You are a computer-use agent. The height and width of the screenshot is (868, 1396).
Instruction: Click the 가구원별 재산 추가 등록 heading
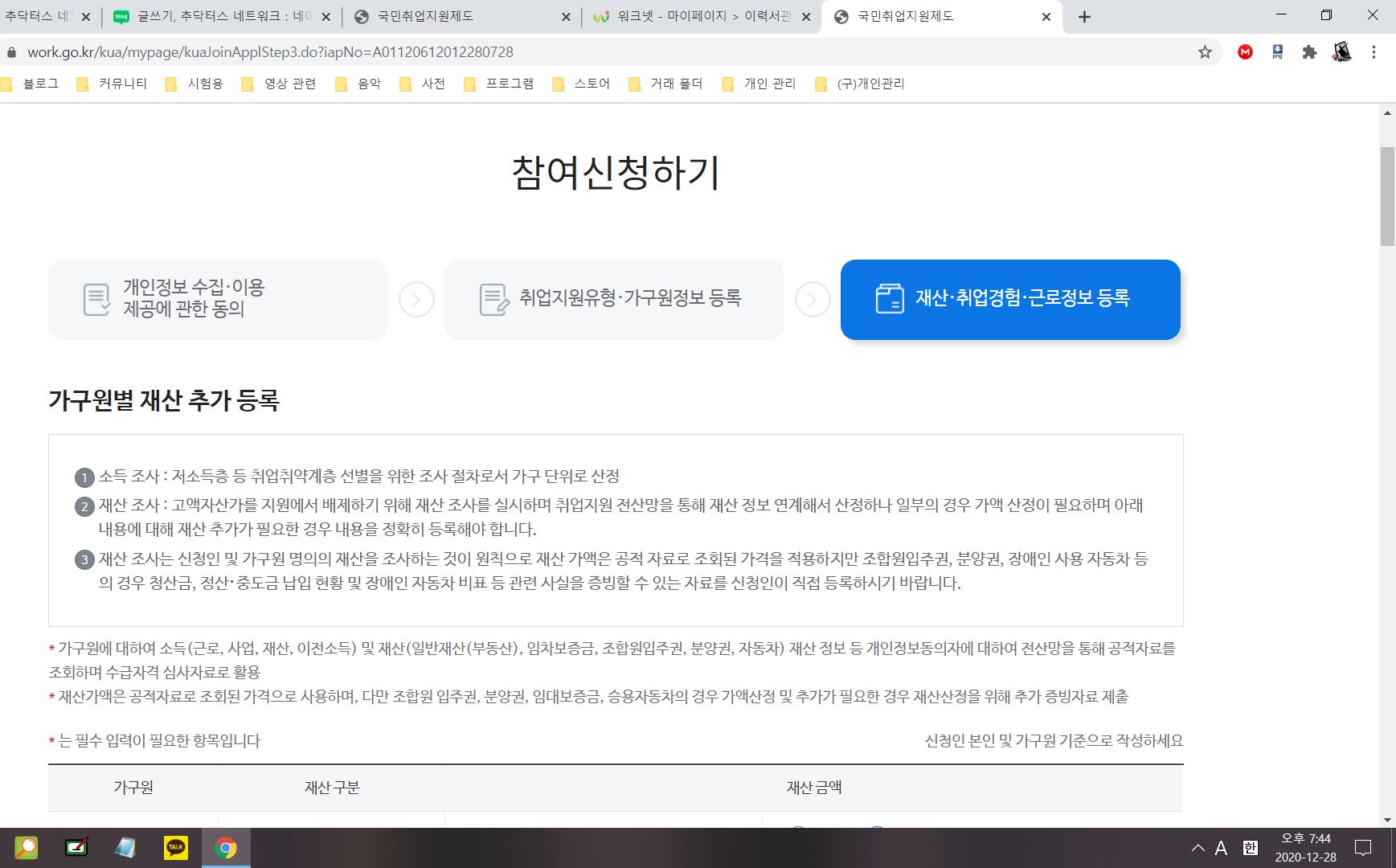point(164,400)
